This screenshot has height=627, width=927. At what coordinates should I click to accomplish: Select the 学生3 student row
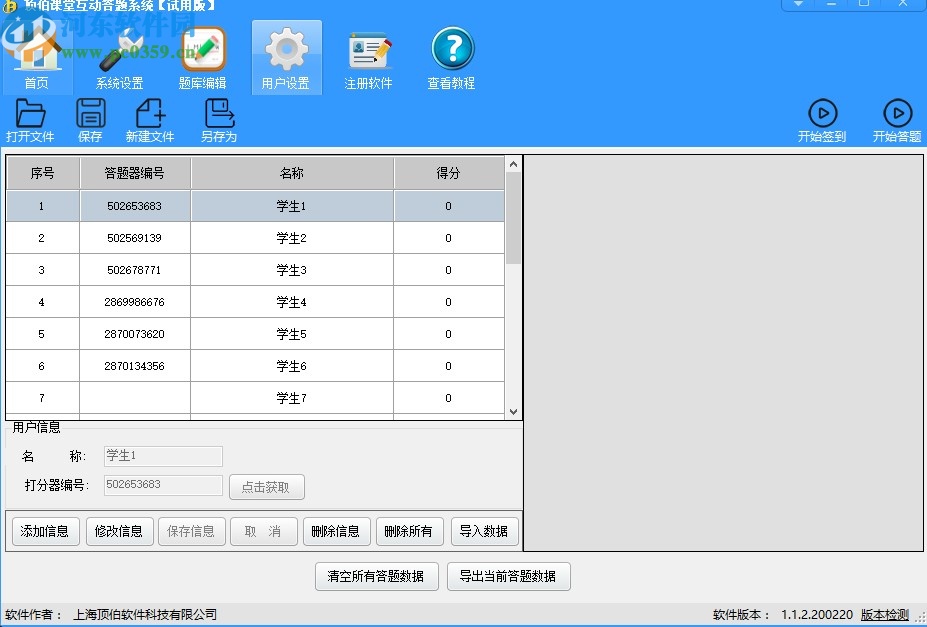click(290, 270)
